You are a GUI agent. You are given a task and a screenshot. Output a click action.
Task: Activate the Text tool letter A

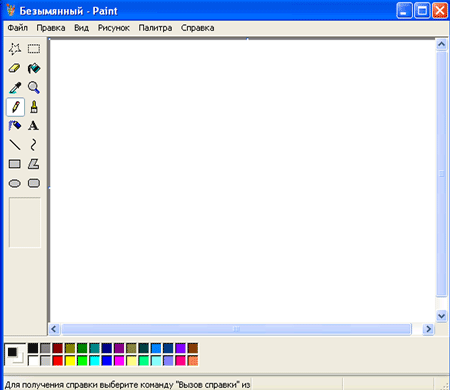34,126
